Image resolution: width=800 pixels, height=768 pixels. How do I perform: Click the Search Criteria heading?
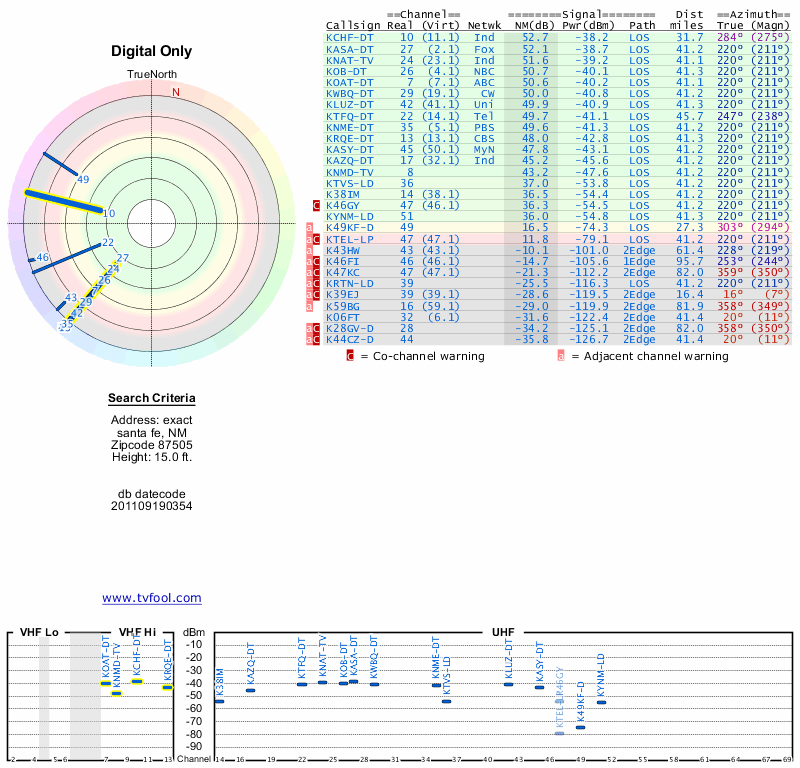151,400
